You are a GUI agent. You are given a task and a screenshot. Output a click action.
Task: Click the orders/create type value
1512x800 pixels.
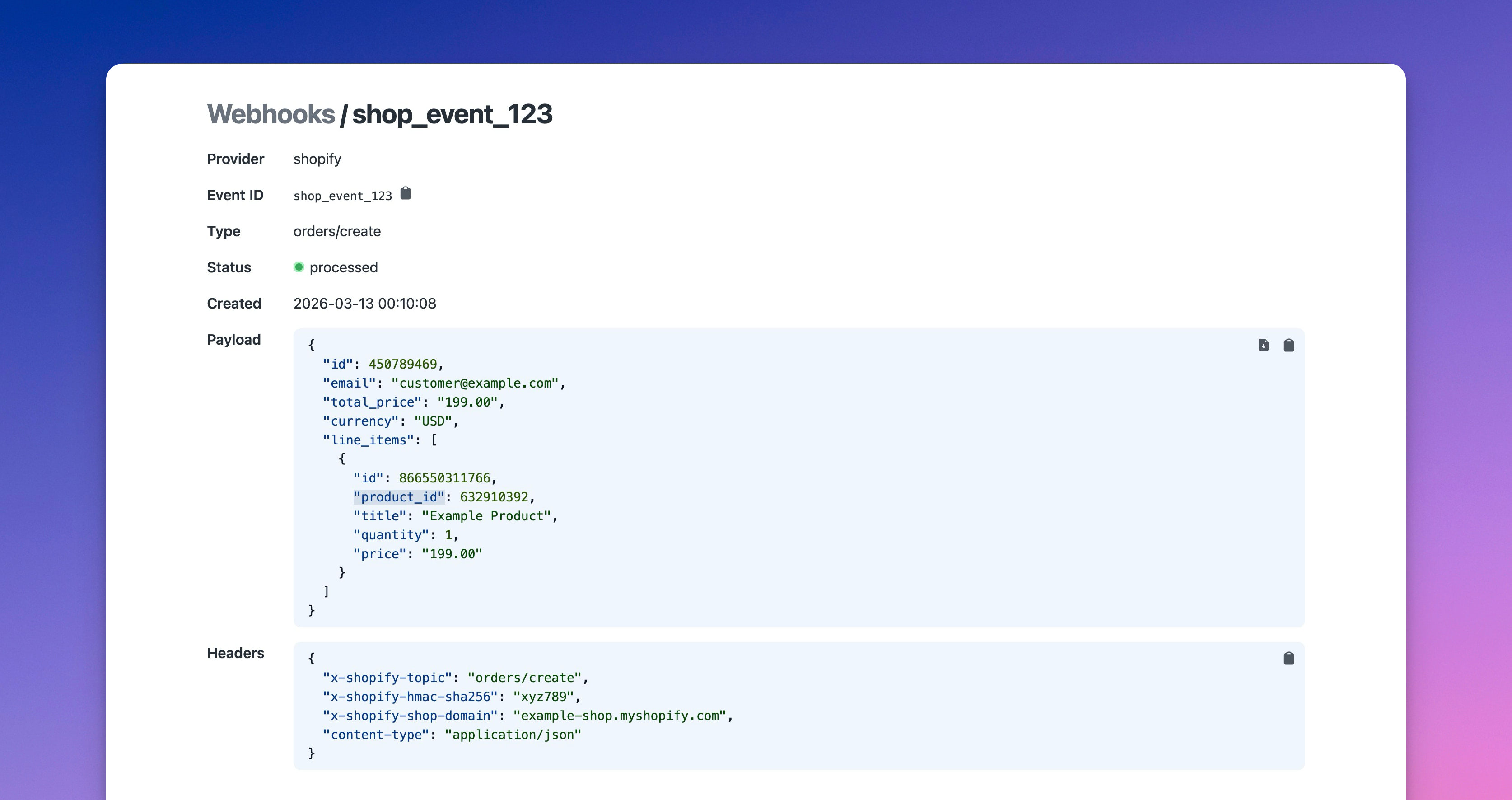tap(337, 231)
